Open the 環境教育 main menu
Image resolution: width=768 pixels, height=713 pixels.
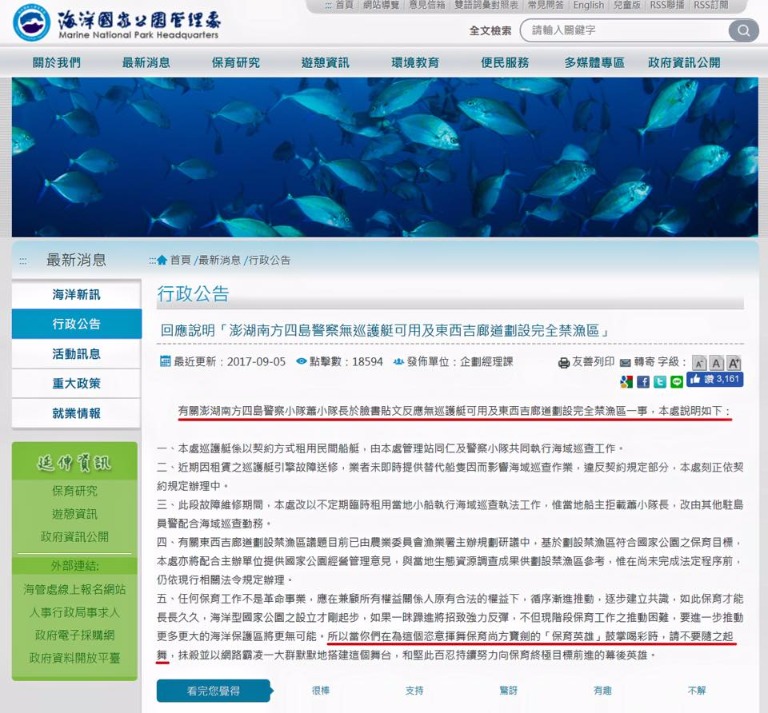pyautogui.click(x=415, y=63)
